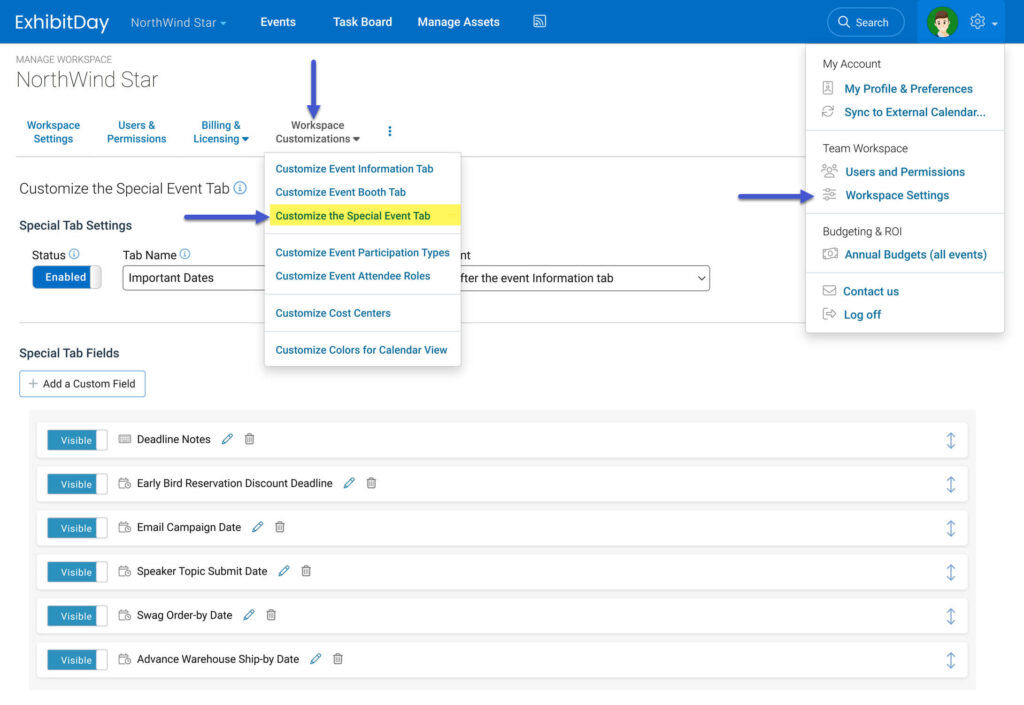Click reorder arrows for Swag Order-by Date

click(x=950, y=616)
